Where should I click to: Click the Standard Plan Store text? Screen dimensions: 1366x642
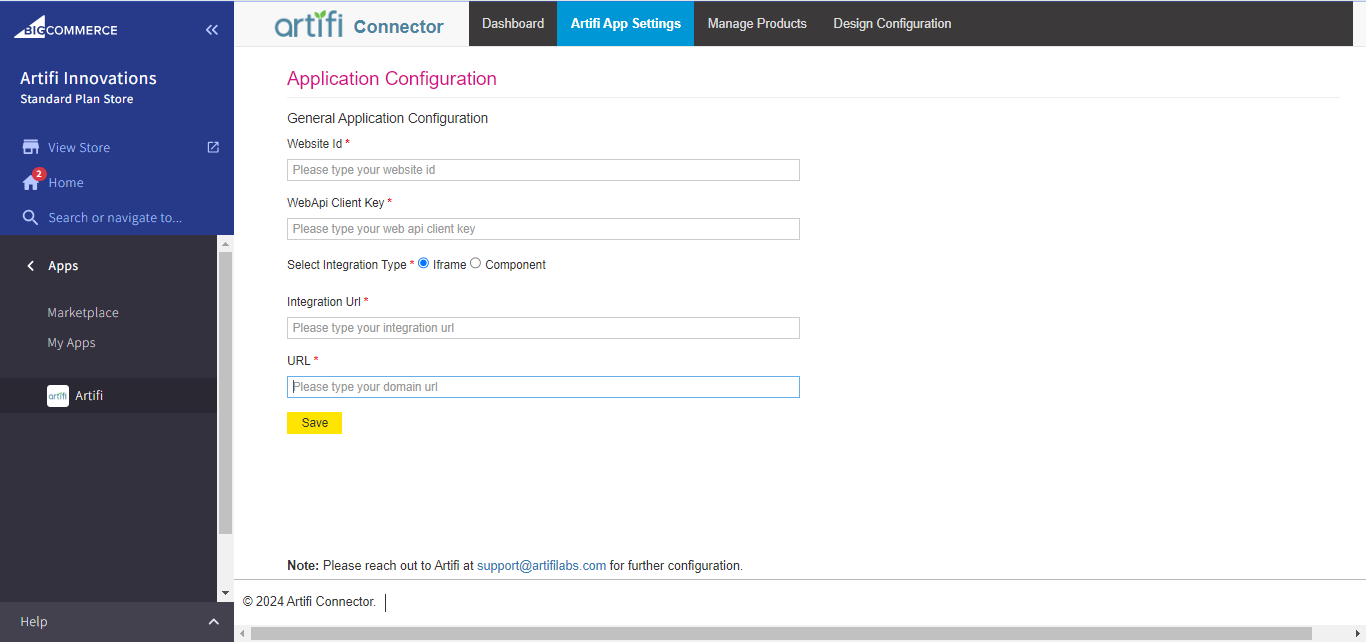click(76, 99)
